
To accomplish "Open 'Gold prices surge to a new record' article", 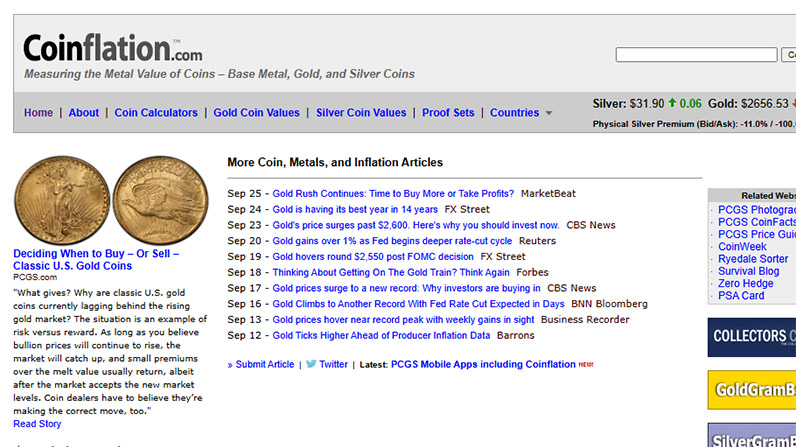I will [x=406, y=288].
